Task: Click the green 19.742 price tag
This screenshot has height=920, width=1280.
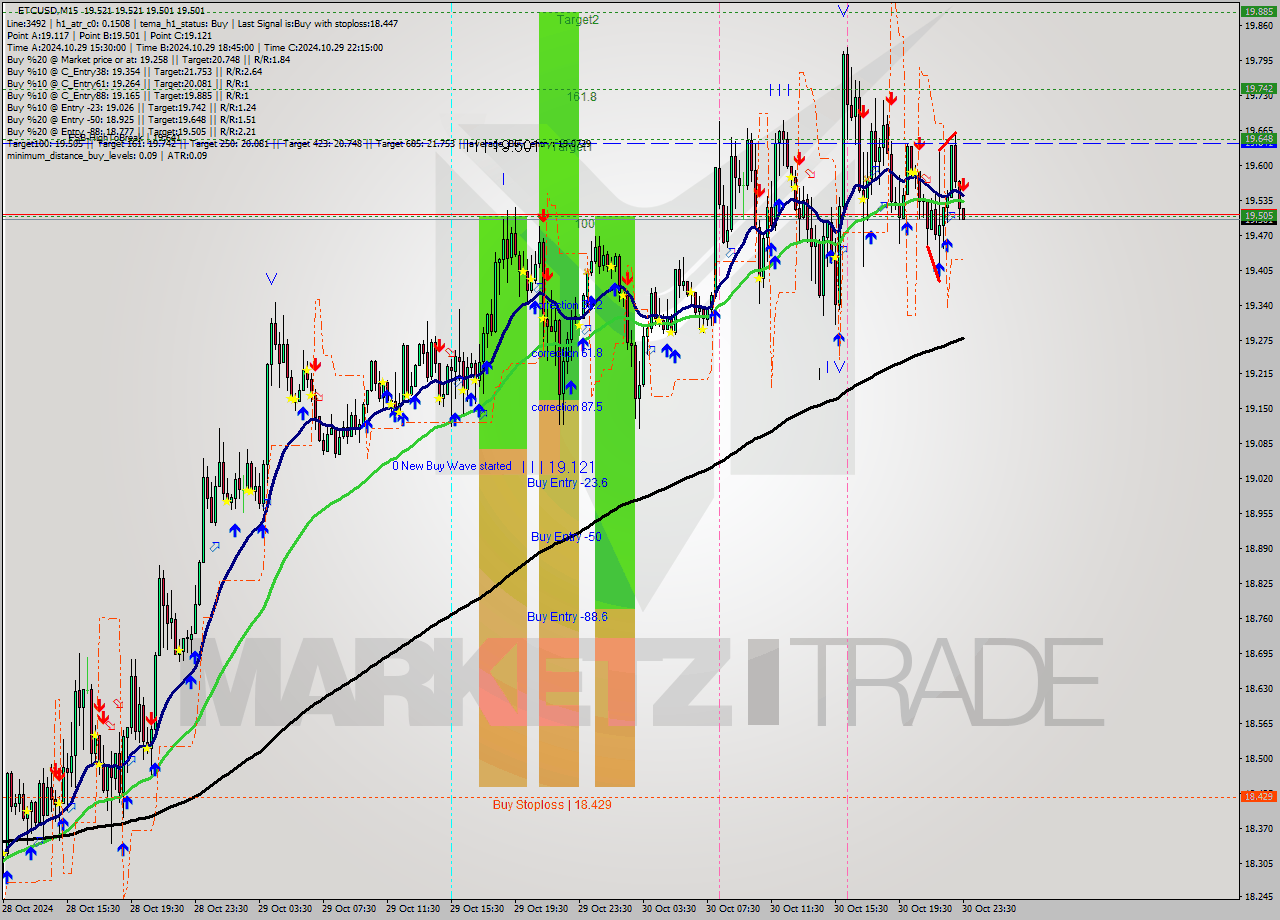Action: (1258, 88)
